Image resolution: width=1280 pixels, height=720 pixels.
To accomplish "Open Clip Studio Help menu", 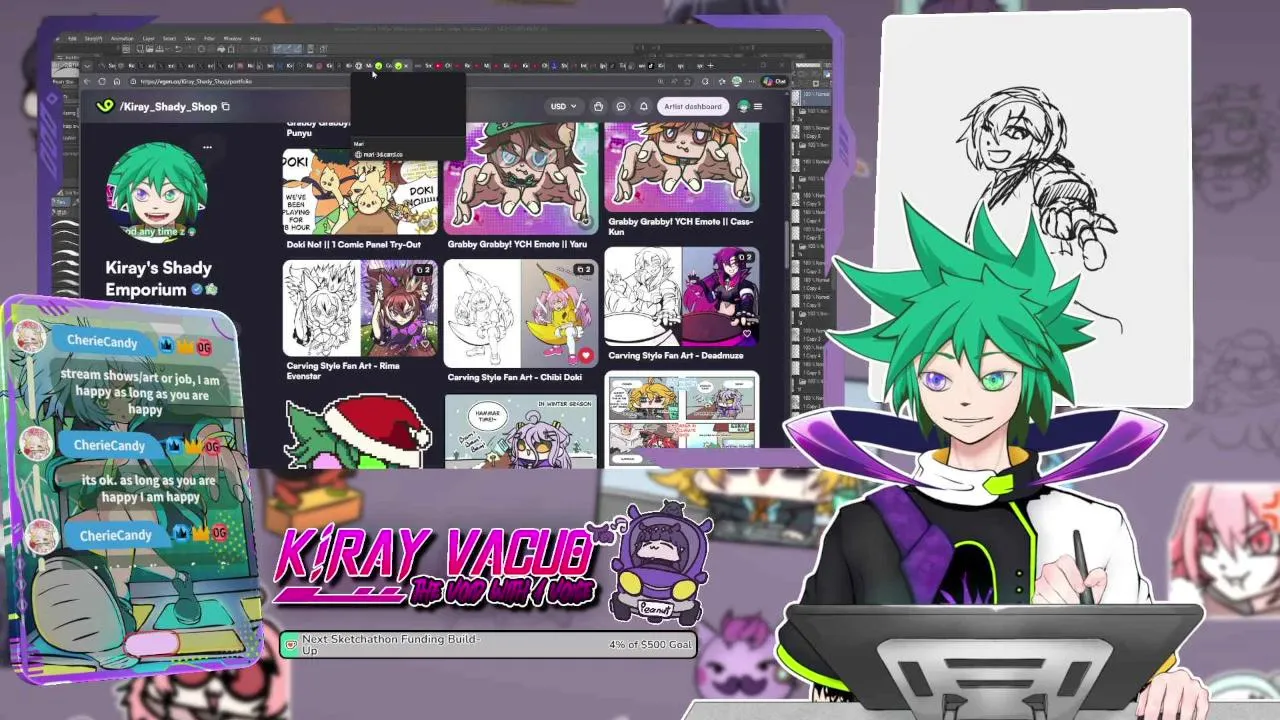I will pos(255,38).
